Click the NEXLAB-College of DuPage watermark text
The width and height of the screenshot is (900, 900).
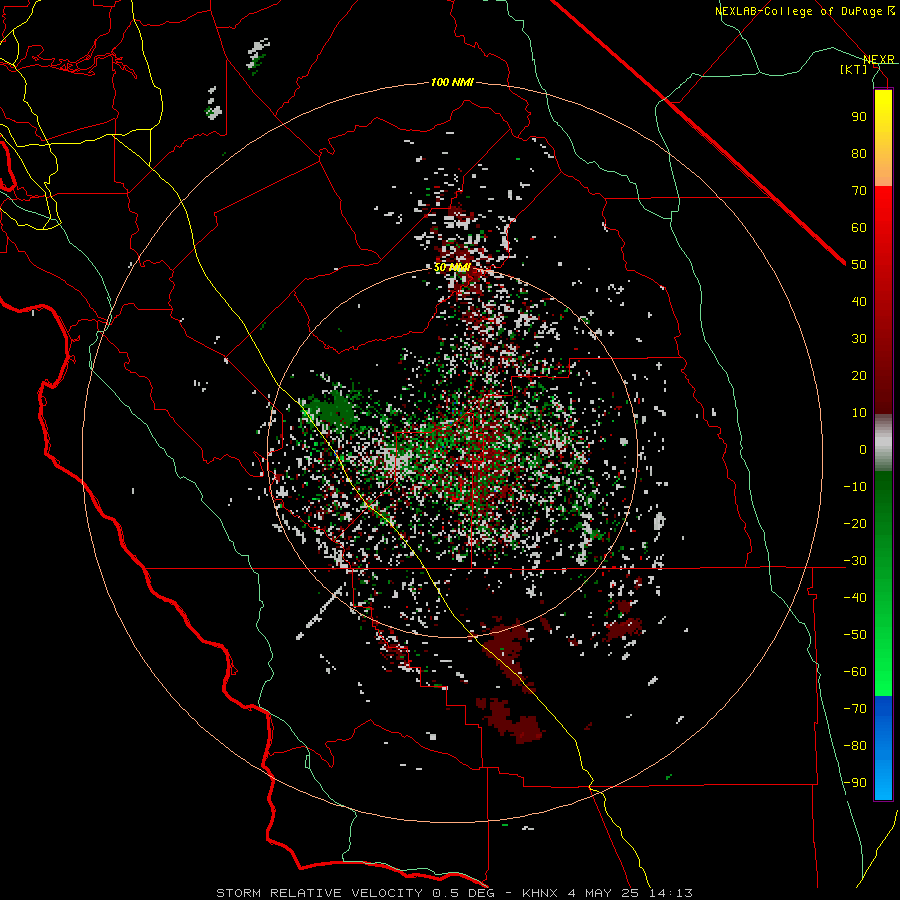point(801,11)
